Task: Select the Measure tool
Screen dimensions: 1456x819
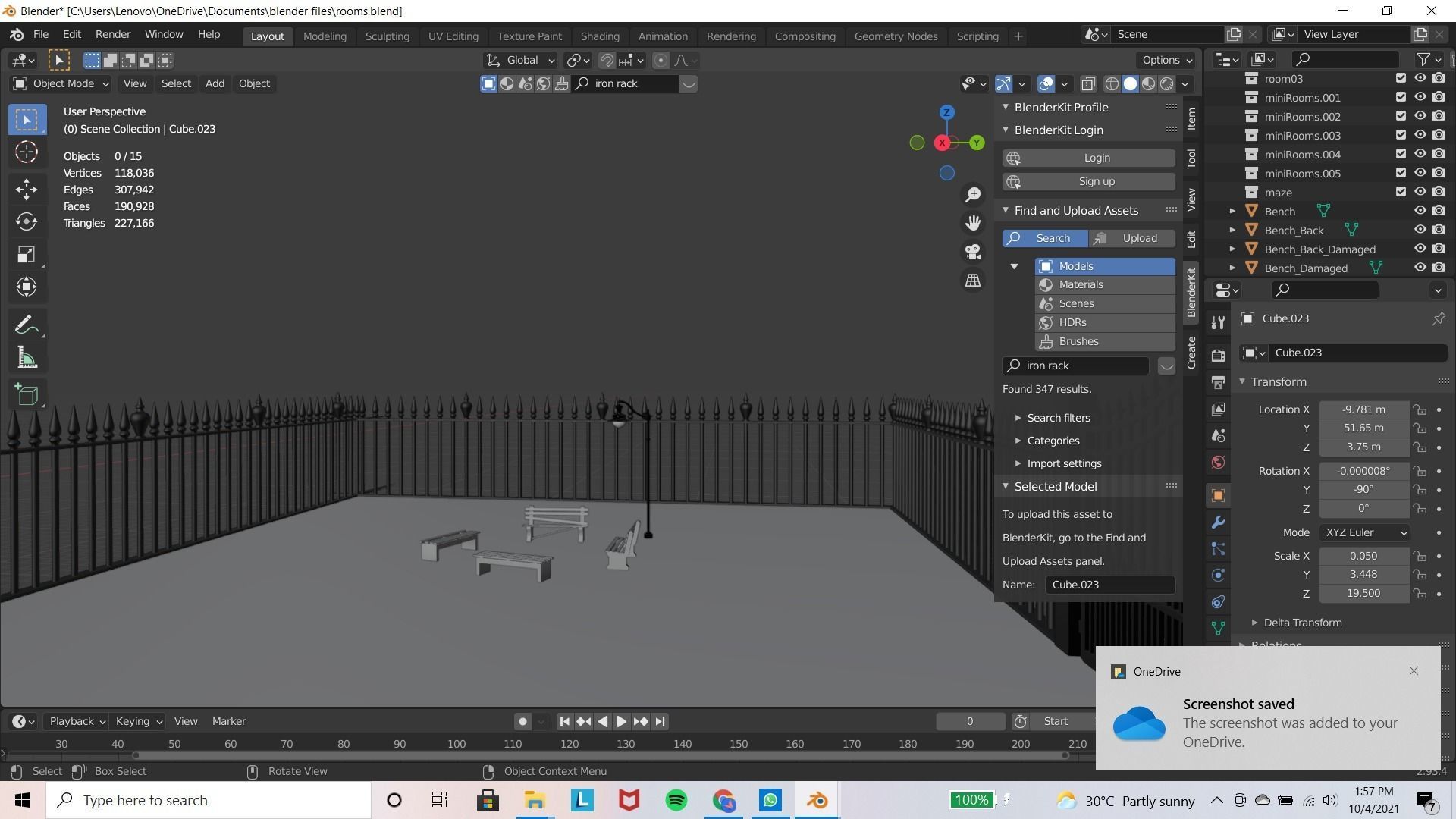Action: (27, 358)
